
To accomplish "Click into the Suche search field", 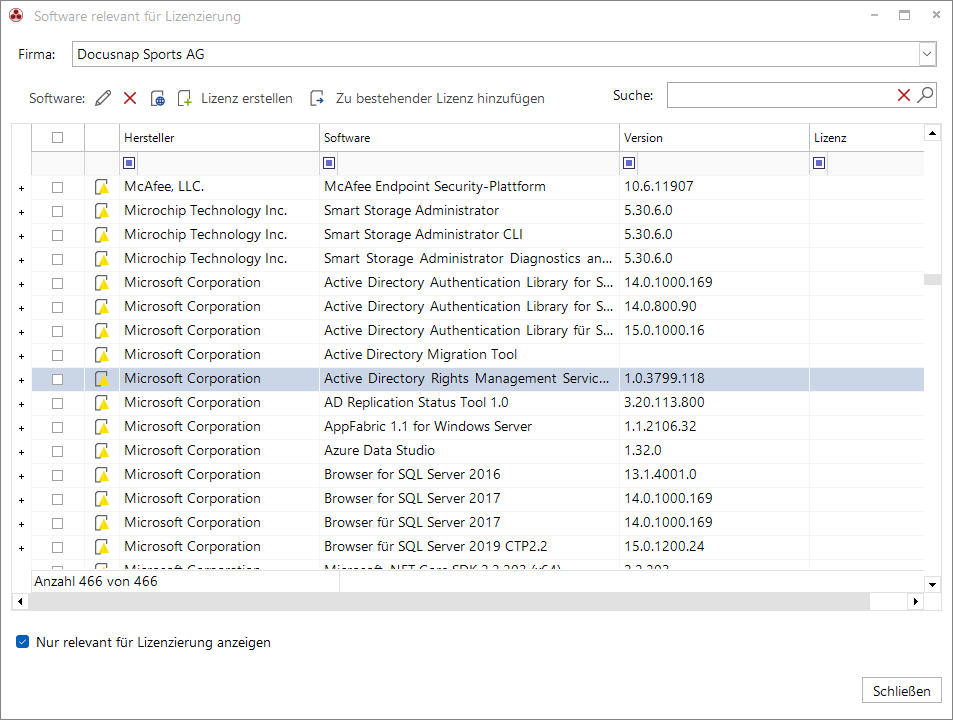I will pyautogui.click(x=781, y=95).
